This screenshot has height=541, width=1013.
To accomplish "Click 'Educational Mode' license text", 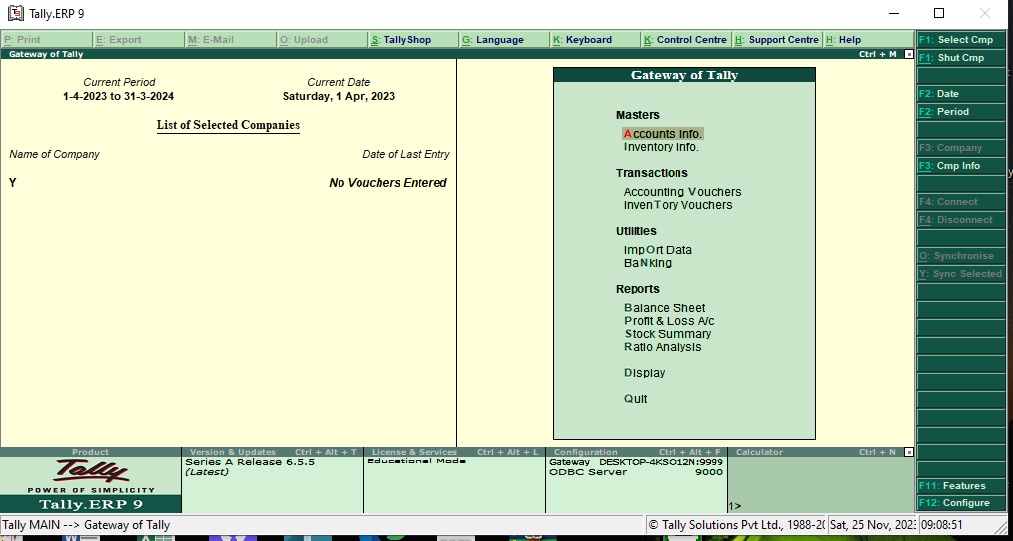I will 416,461.
